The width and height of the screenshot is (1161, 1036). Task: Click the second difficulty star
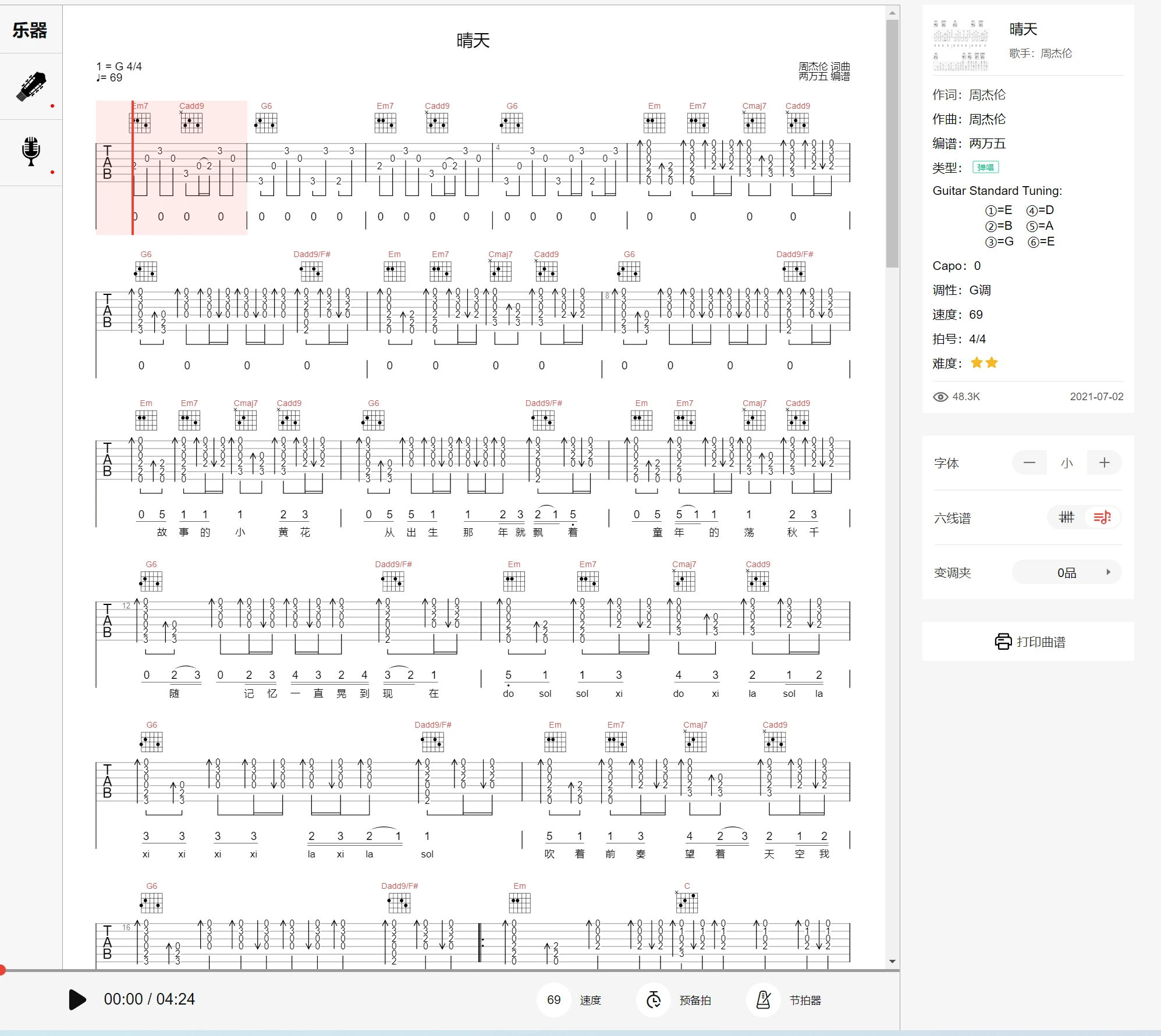click(992, 363)
